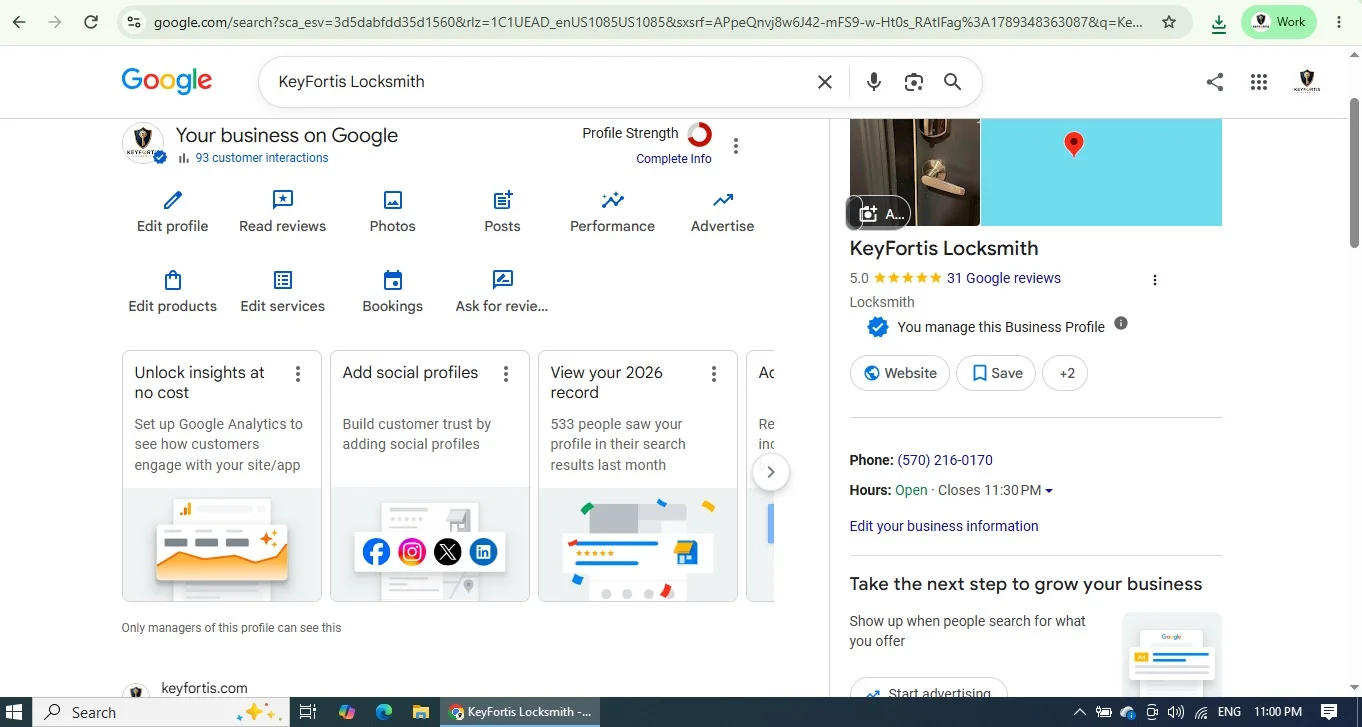
Task: Open the business Website
Action: point(900,373)
